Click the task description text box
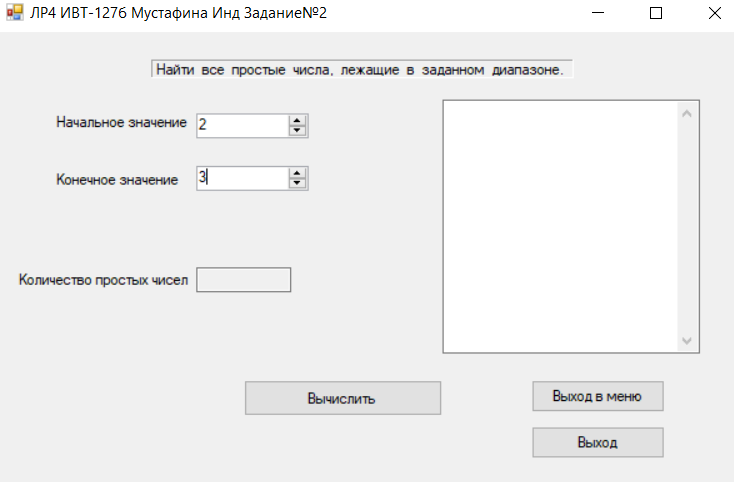 tap(362, 69)
